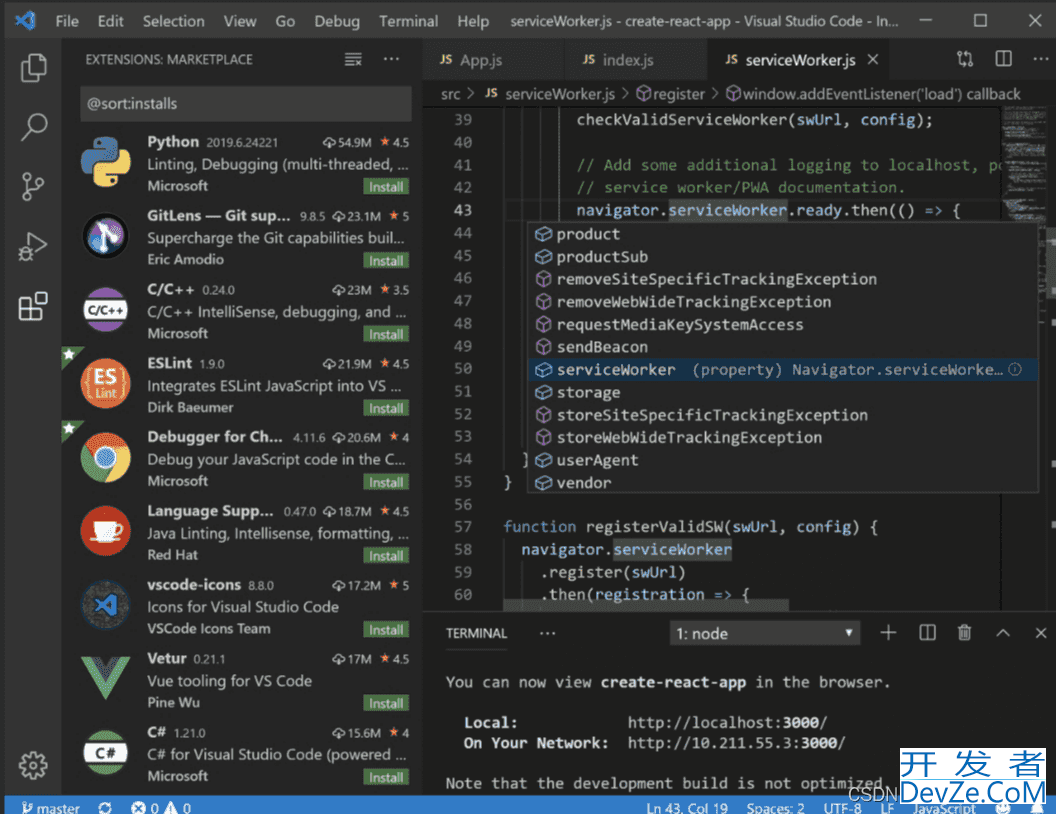Viewport: 1056px width, 814px height.
Task: Click the ESLint extension icon
Action: point(106,383)
